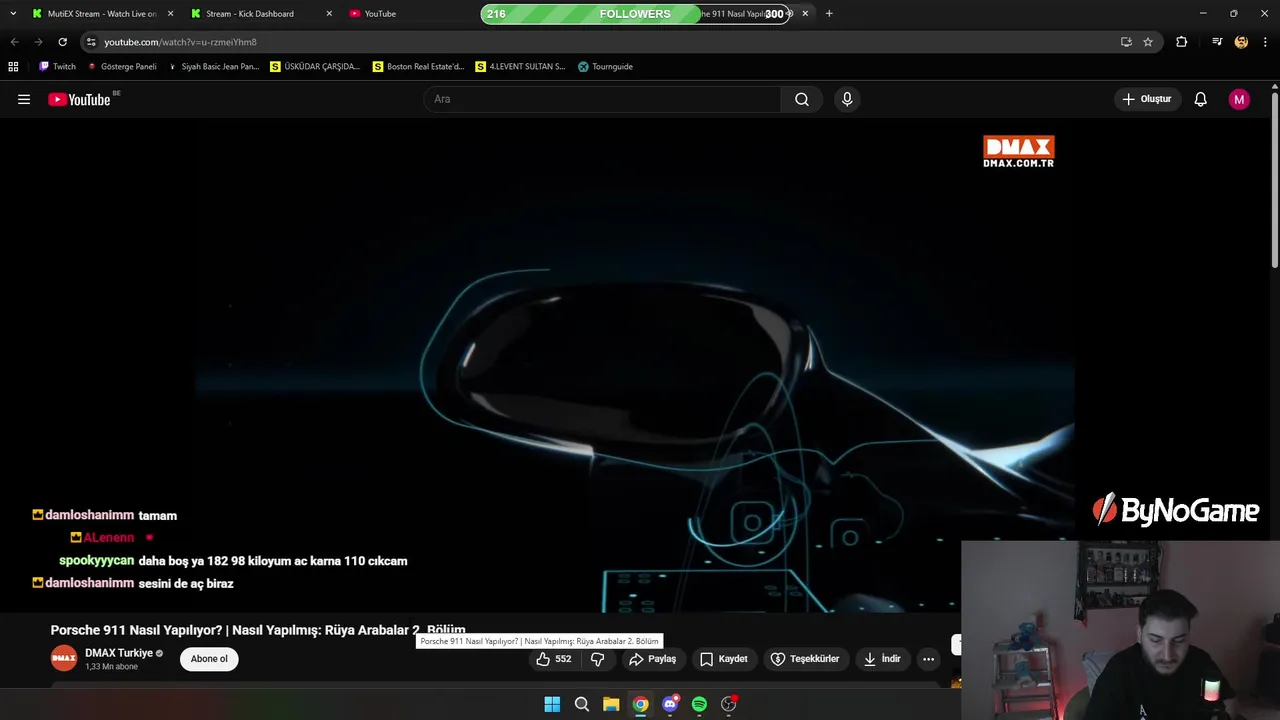Go forward in browser history
The width and height of the screenshot is (1280, 720).
[x=38, y=42]
